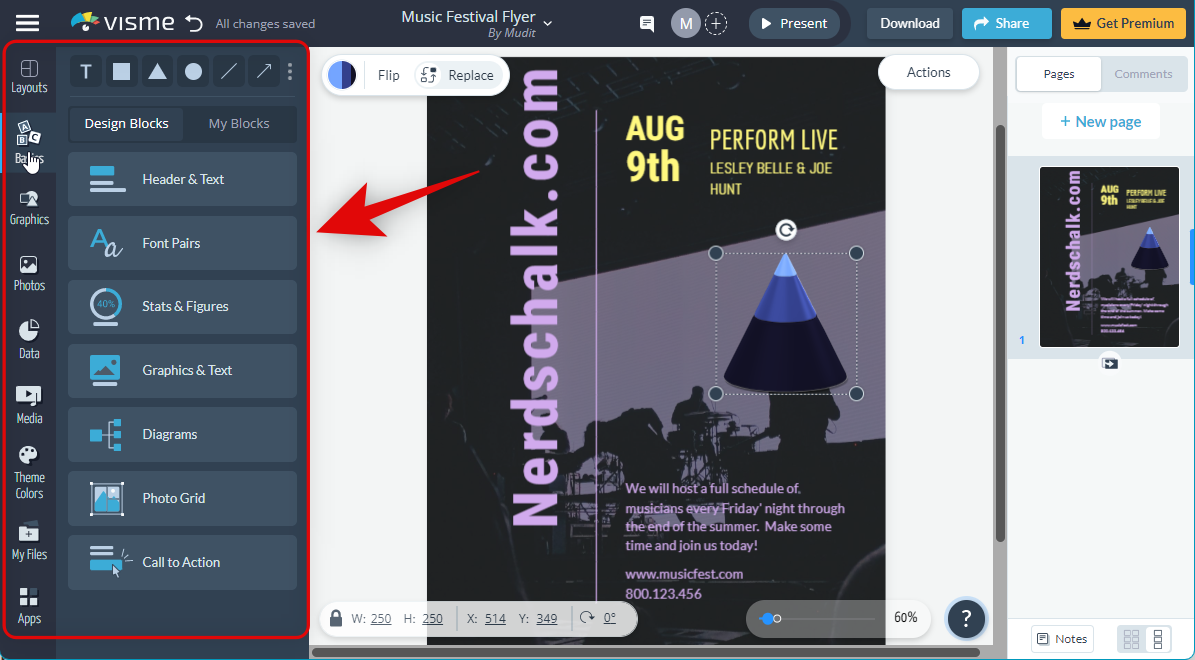Click the Download button
The height and width of the screenshot is (660, 1195).
[x=910, y=24]
